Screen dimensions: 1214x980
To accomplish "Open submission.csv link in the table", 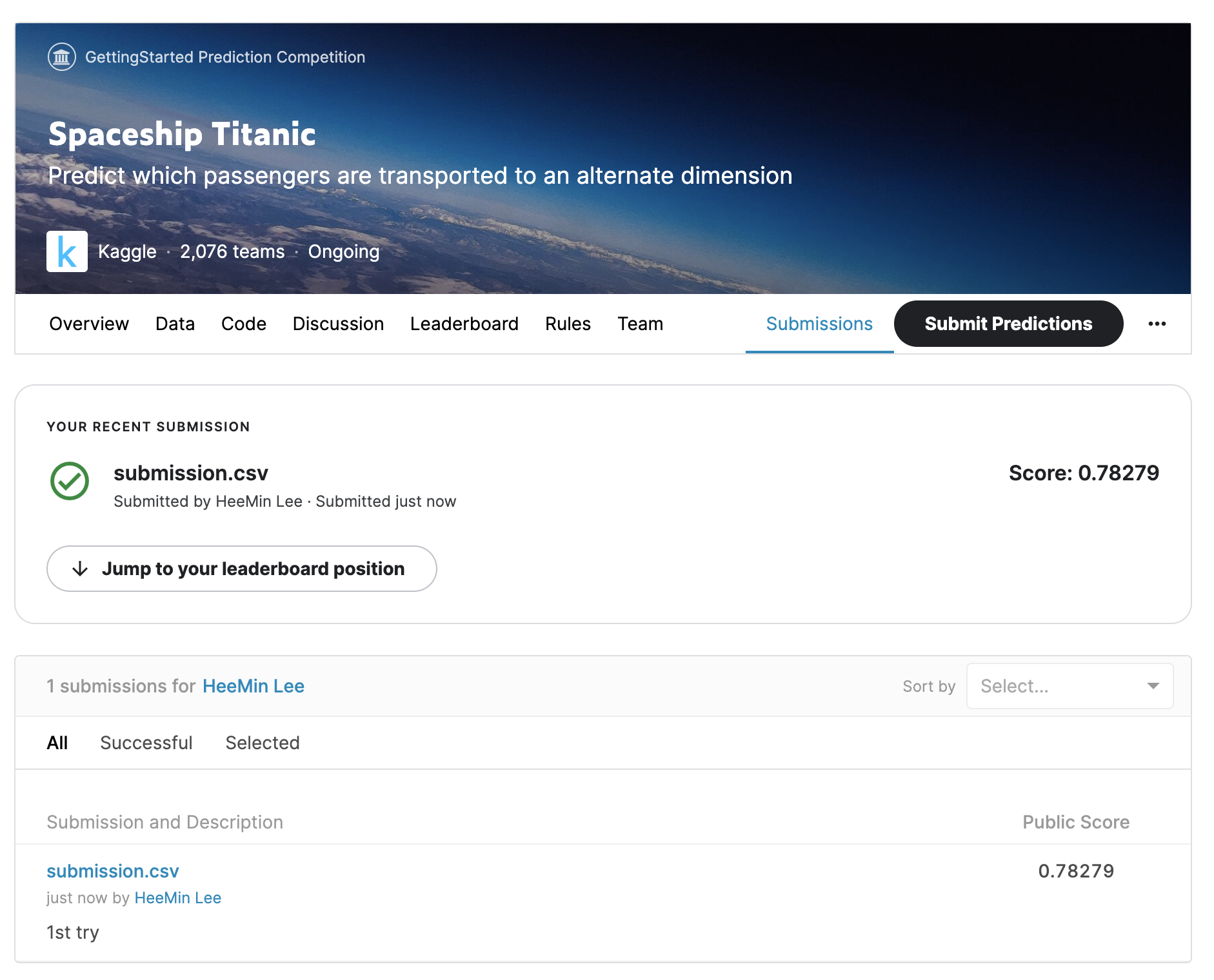I will 113,871.
